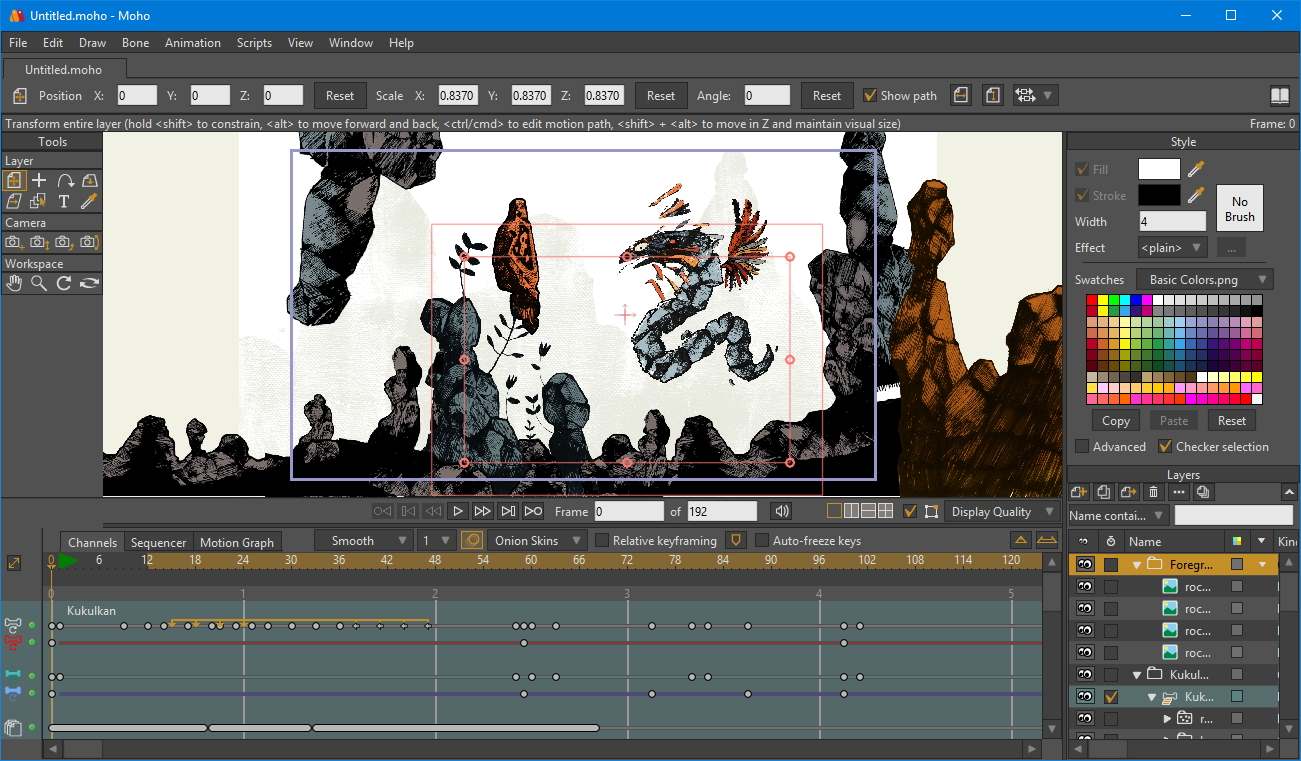This screenshot has height=761, width=1301.
Task: Disable the Checker selection checkbox
Action: point(1165,447)
